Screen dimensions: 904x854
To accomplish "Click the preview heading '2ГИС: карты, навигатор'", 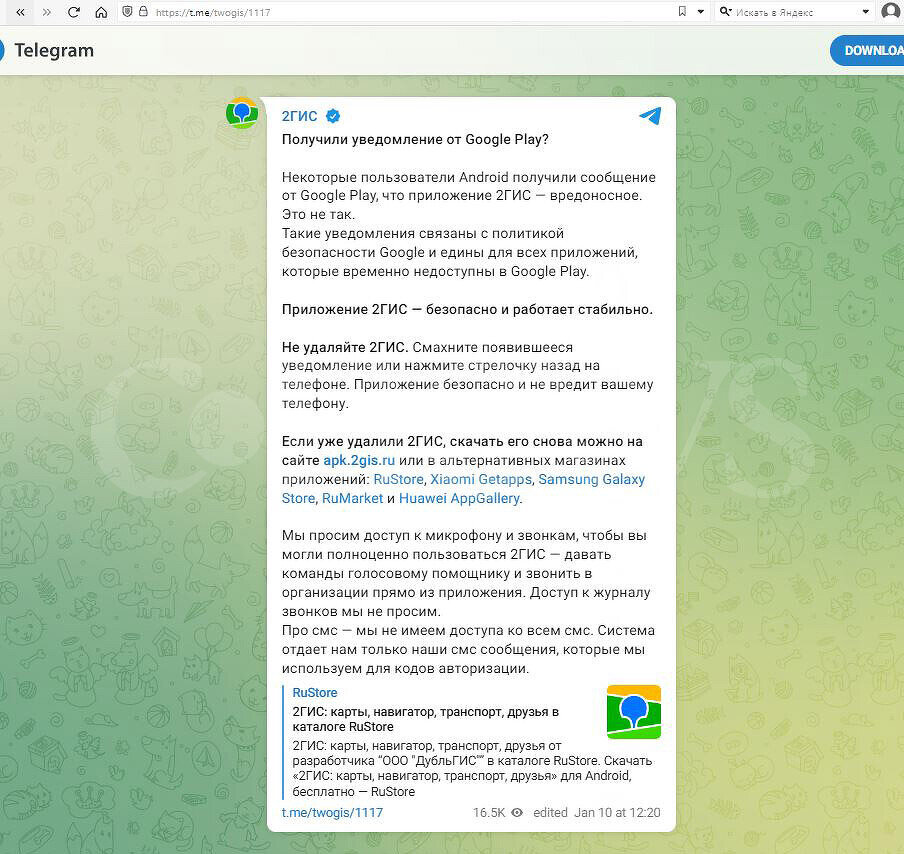I will [425, 719].
